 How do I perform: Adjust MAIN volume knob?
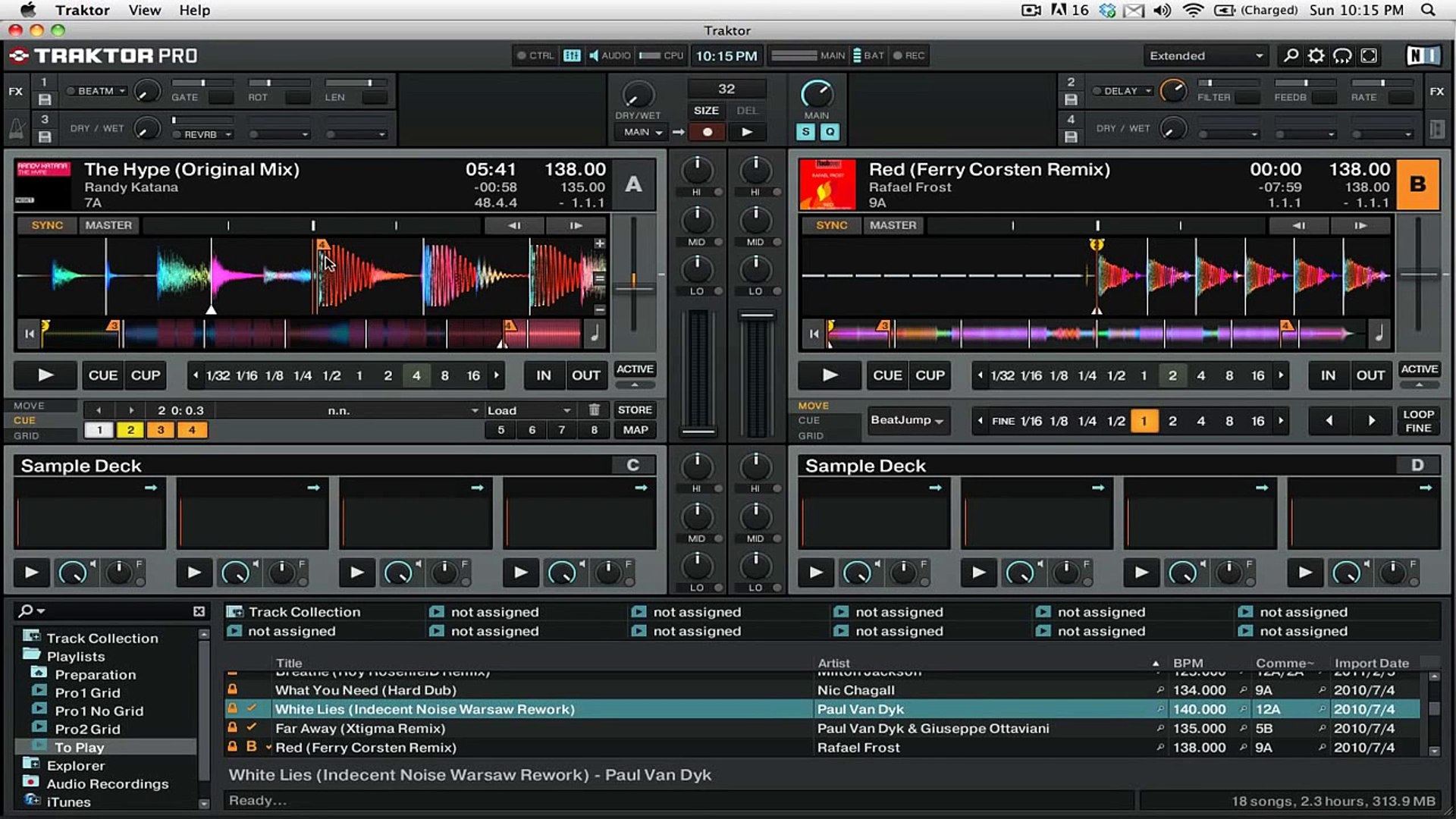tap(817, 94)
